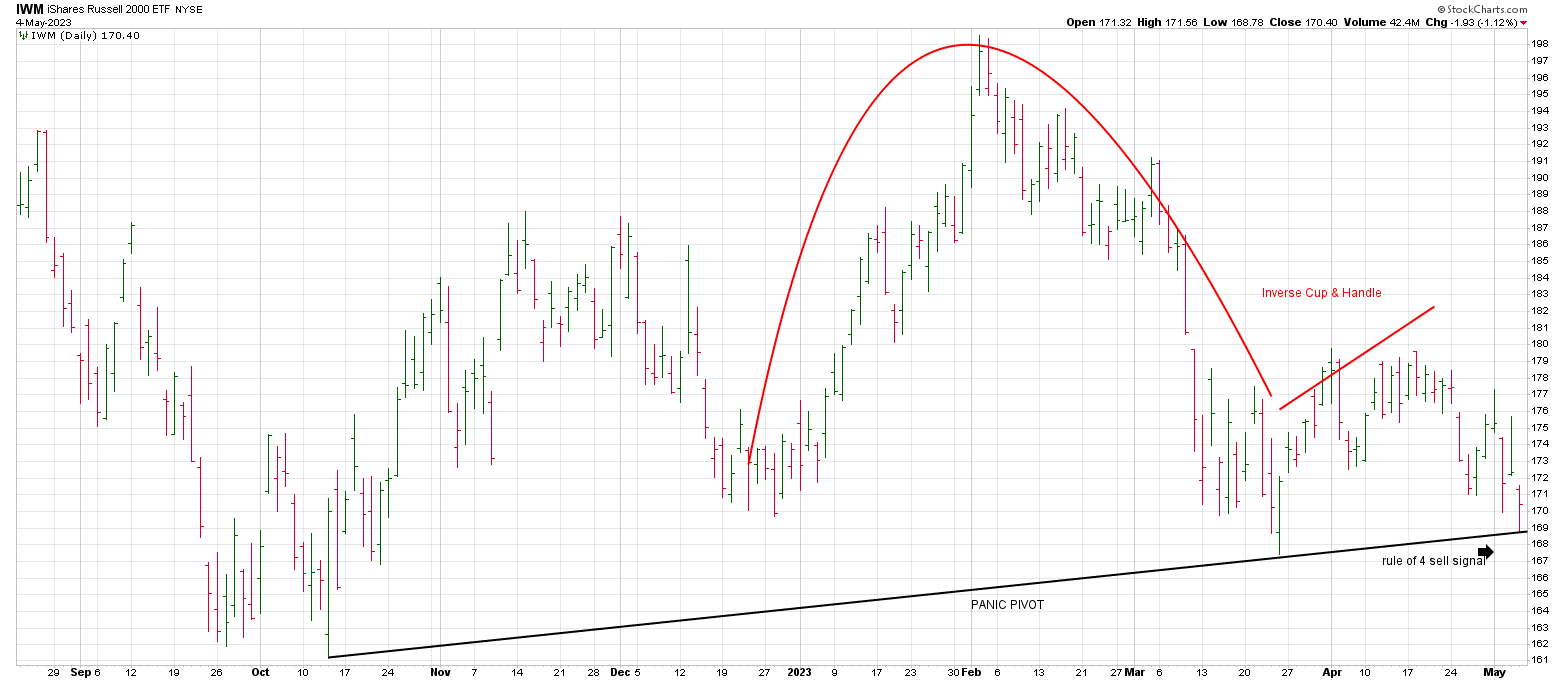This screenshot has height=681, width=1565.
Task: Click the 'Inverse Cup & Handle' annotation
Action: pyautogui.click(x=1321, y=293)
